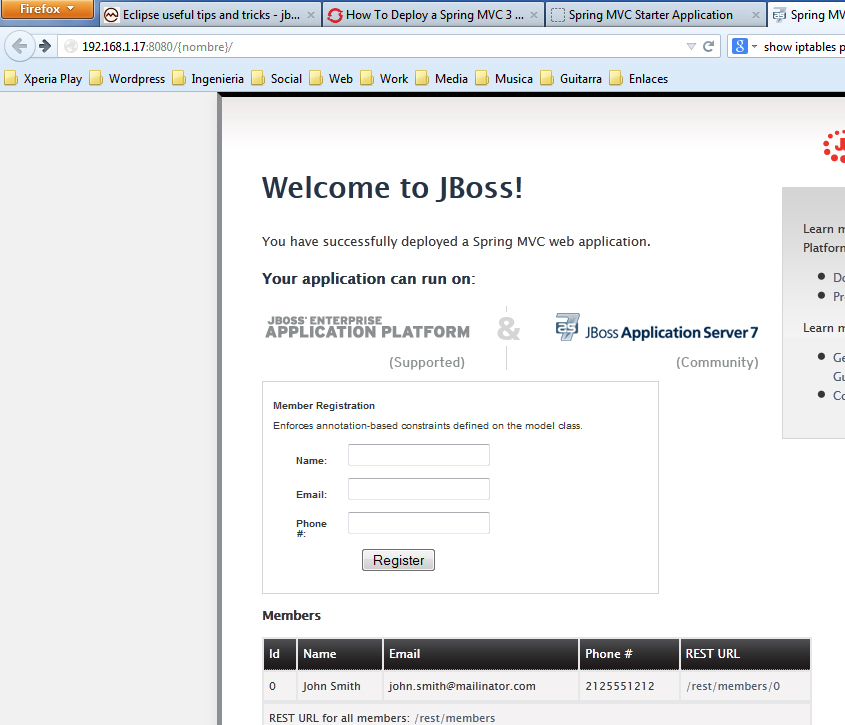845x725 pixels.
Task: Close the How To Deploy tab
Action: pos(534,15)
